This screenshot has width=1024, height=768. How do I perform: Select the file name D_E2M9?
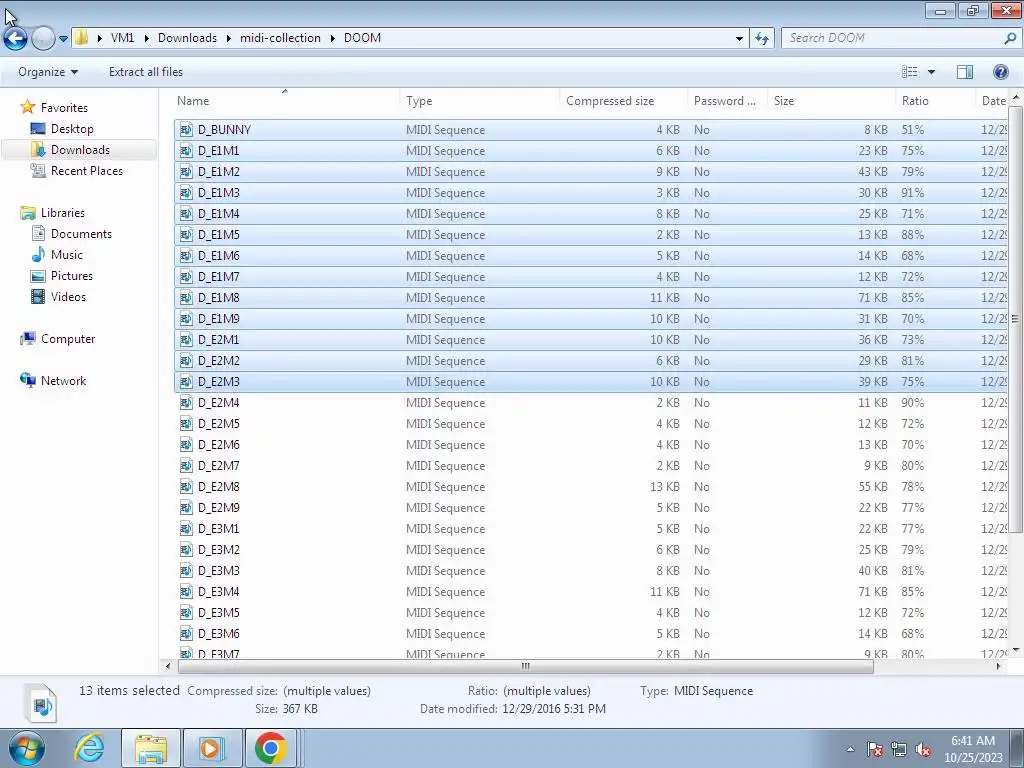tap(219, 507)
